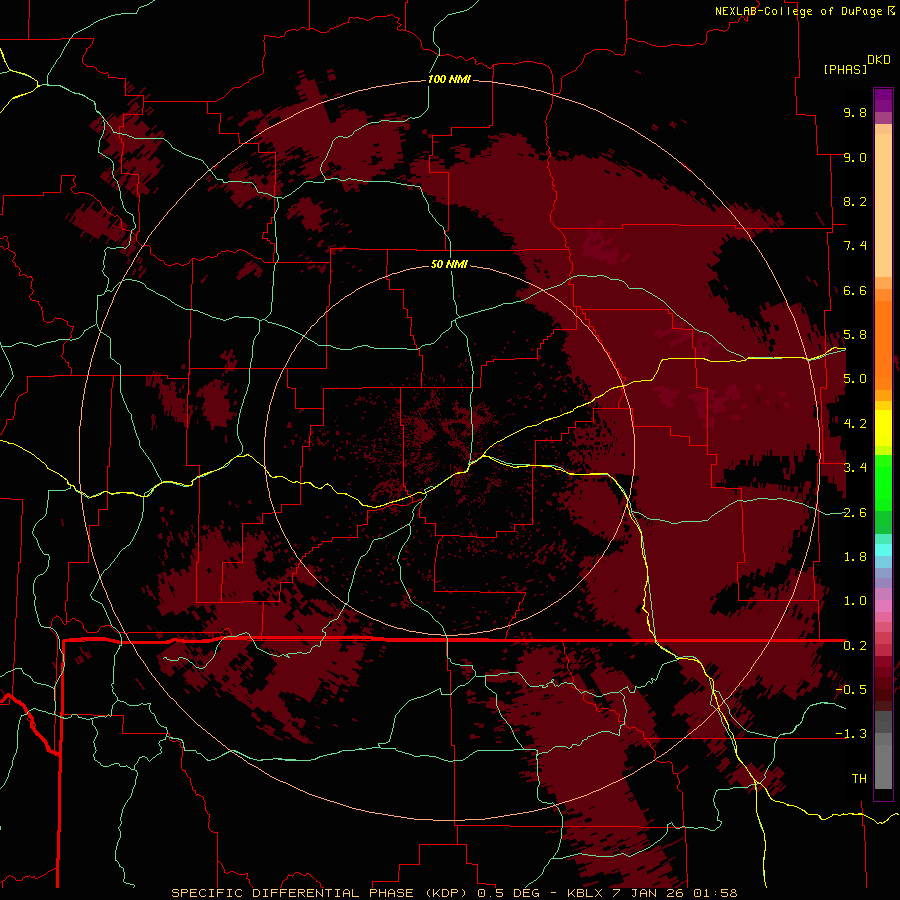Click the -0.5 legend value
The height and width of the screenshot is (900, 900).
point(851,690)
